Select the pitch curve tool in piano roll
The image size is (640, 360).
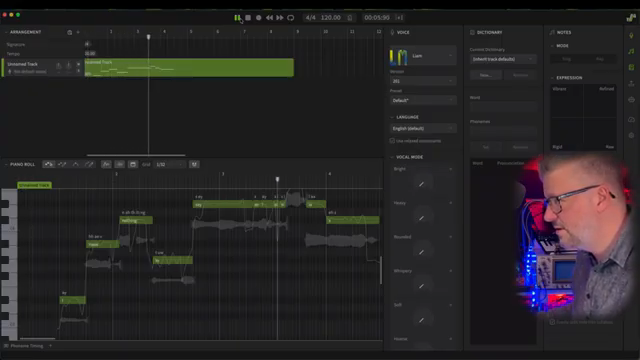76,164
